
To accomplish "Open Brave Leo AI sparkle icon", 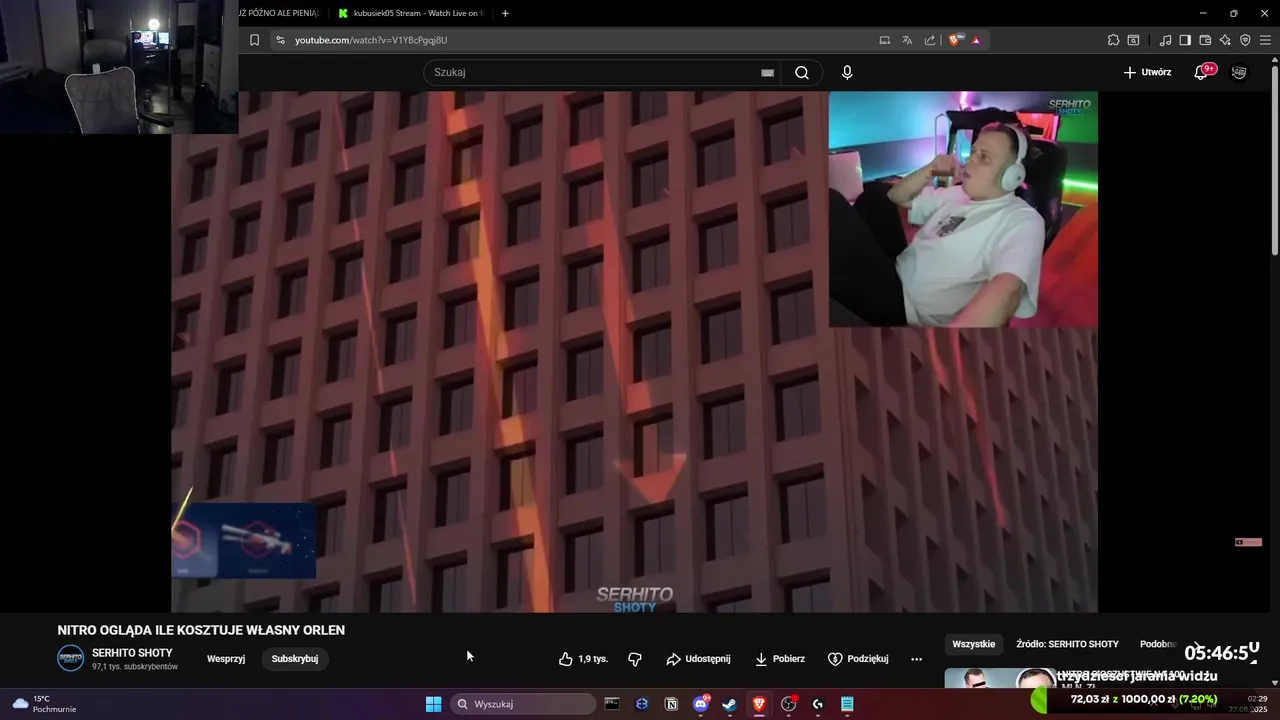I will pyautogui.click(x=1225, y=40).
